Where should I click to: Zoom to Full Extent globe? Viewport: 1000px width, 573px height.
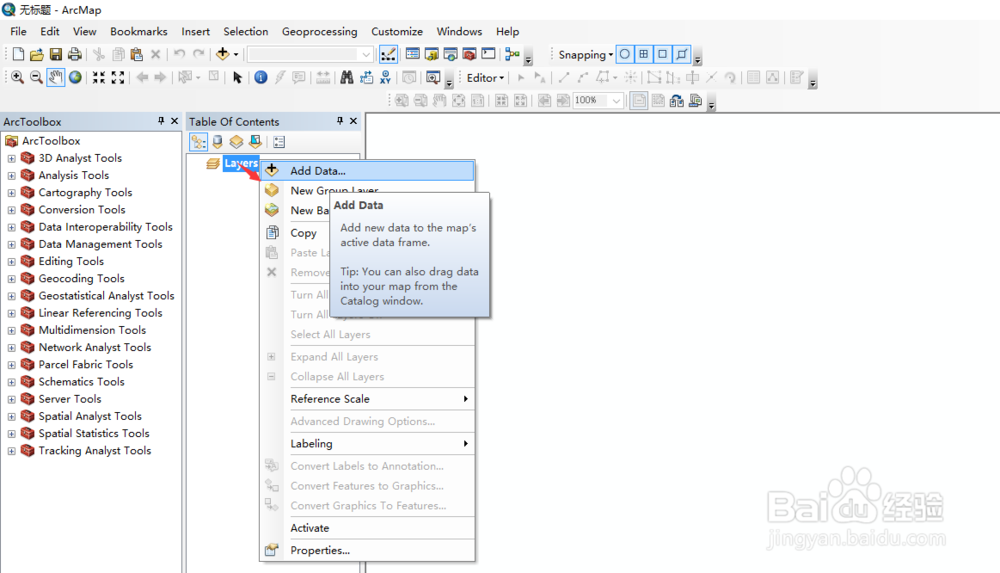[x=75, y=77]
